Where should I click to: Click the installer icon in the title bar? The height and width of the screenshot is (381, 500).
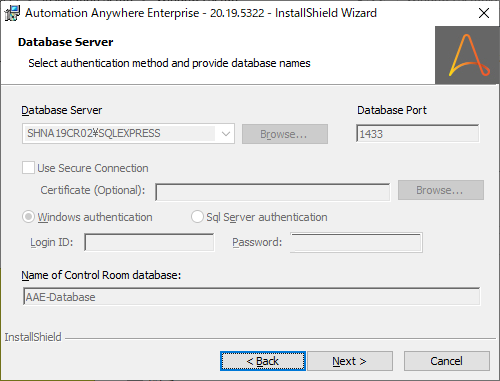point(12,13)
